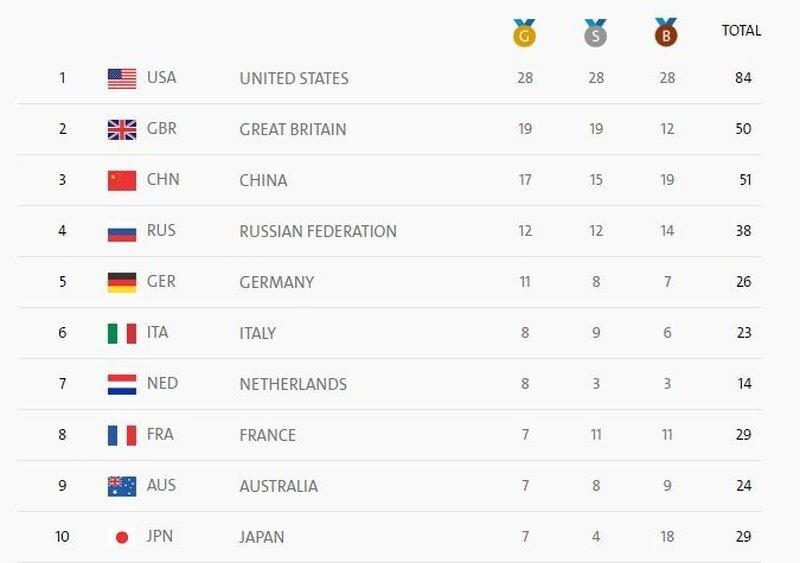Click the France flag icon

click(122, 435)
